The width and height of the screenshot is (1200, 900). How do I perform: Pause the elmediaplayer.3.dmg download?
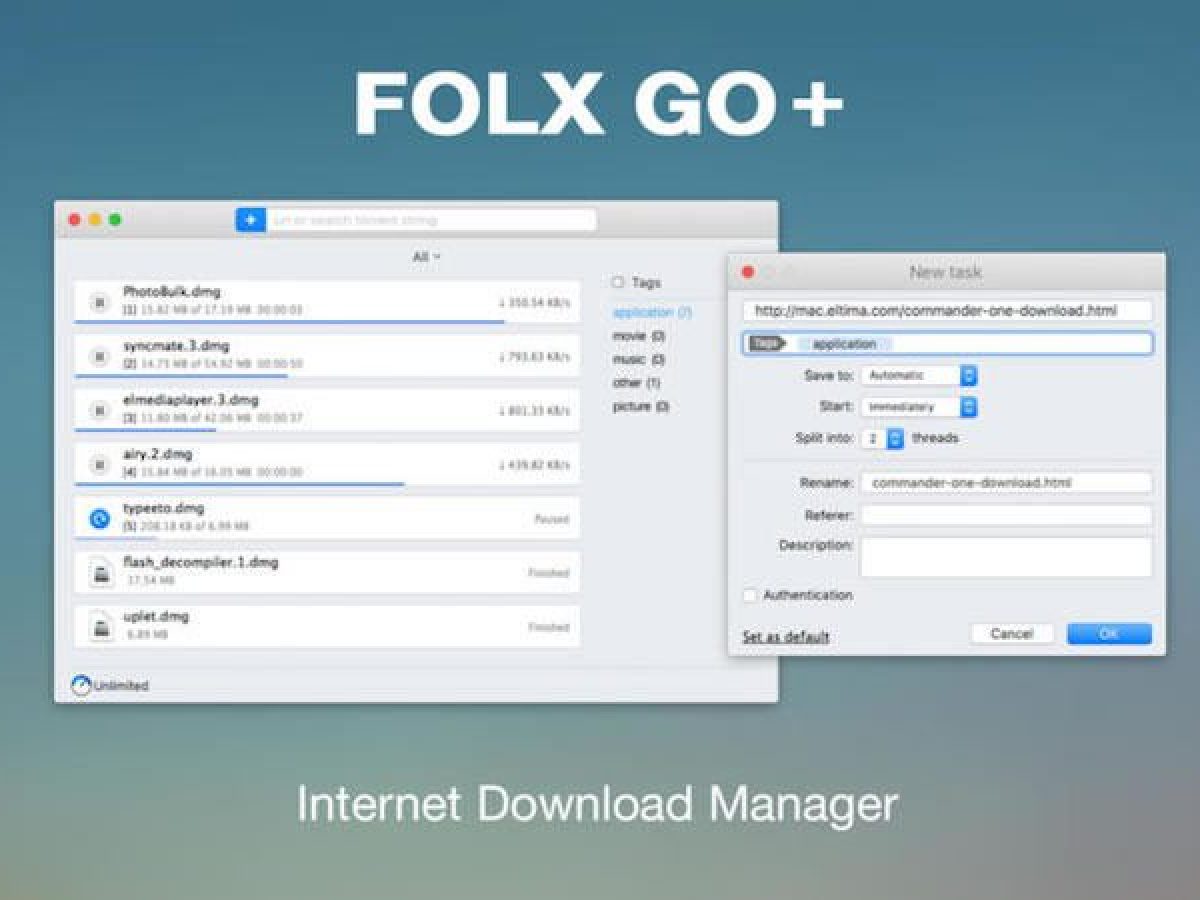coord(98,409)
